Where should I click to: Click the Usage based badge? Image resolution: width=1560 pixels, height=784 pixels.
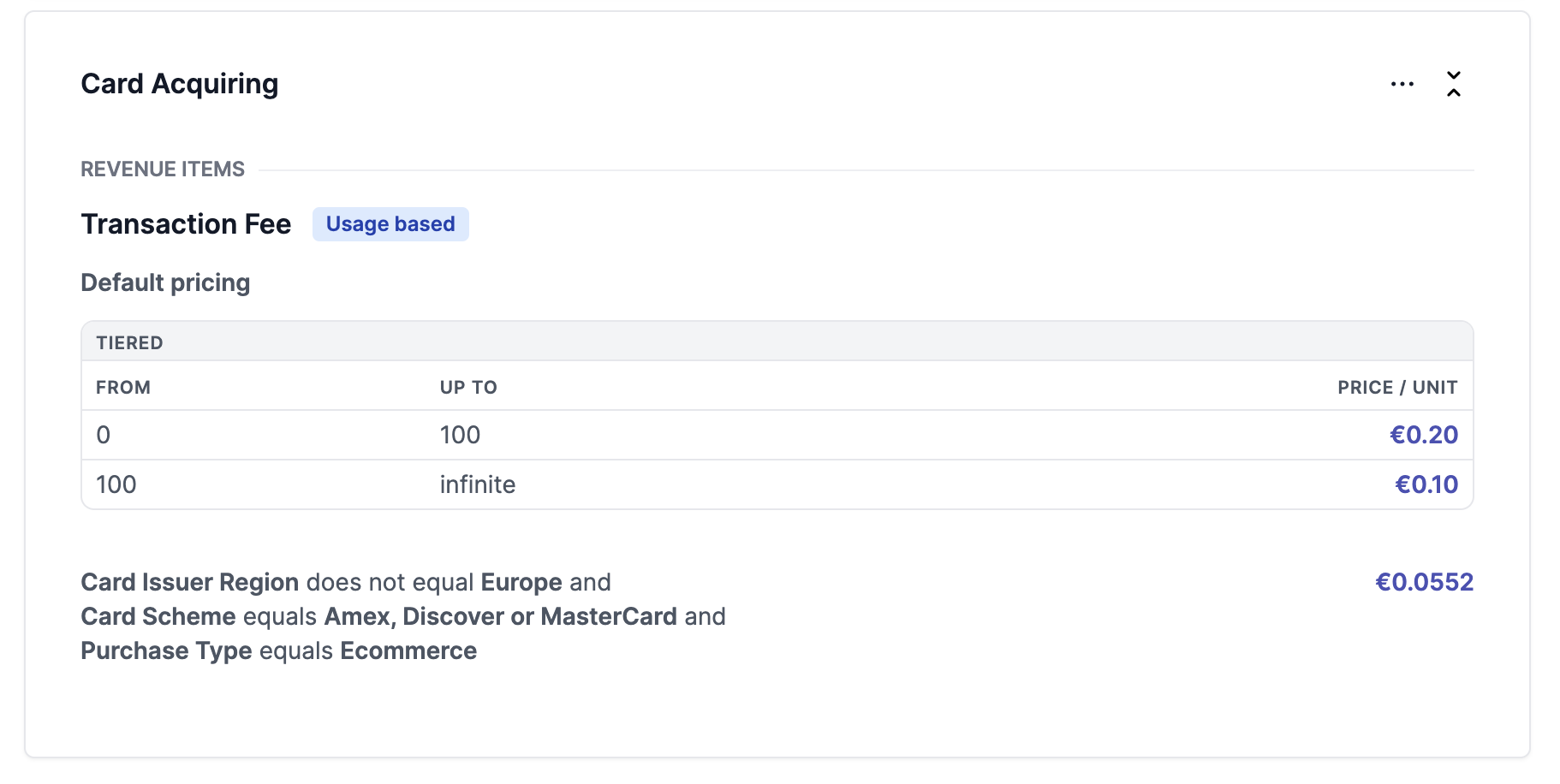pyautogui.click(x=390, y=224)
